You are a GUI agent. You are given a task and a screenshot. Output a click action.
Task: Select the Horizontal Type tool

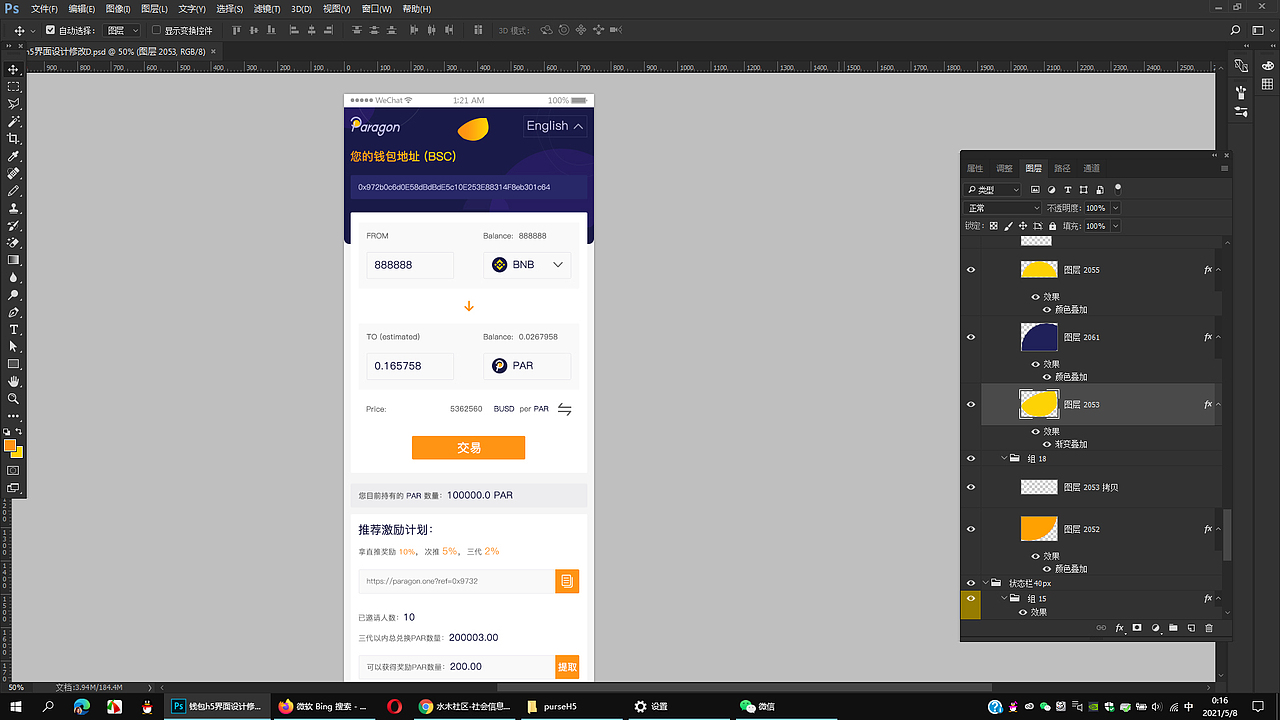(14, 329)
